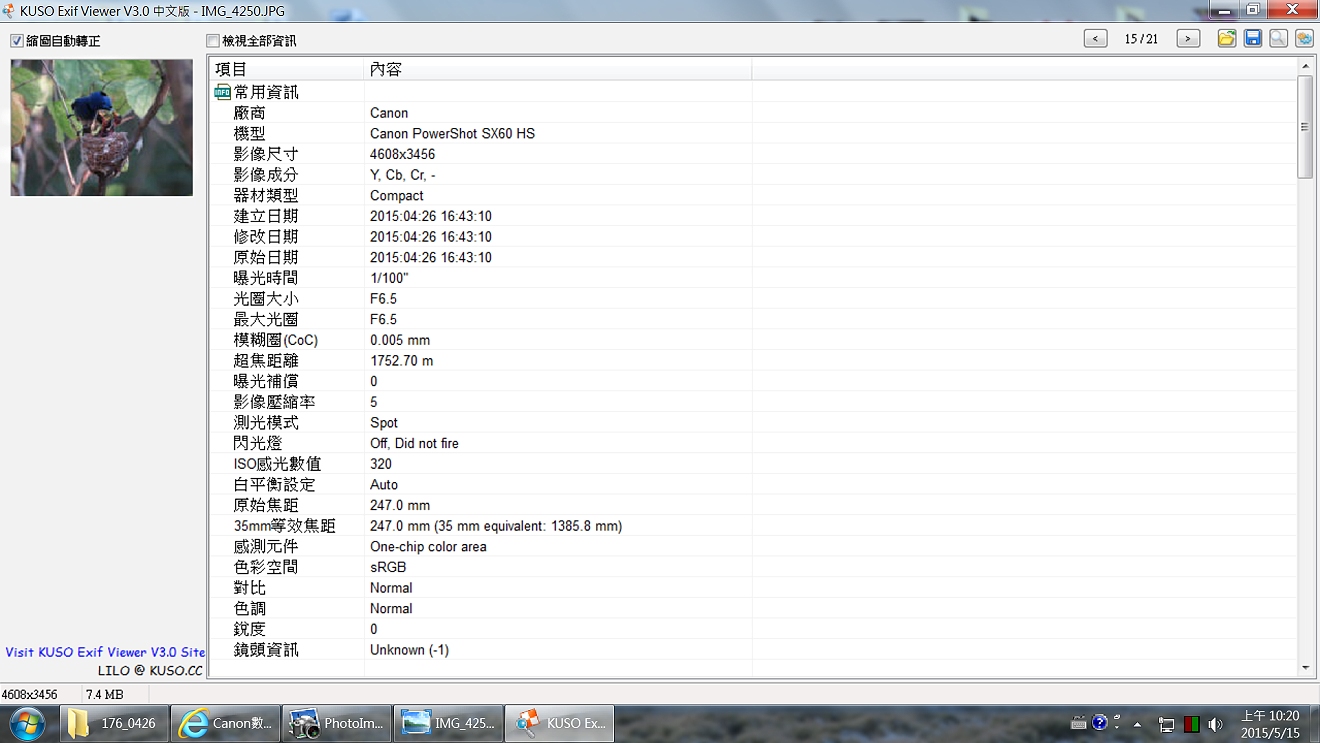This screenshot has width=1320, height=743.
Task: Click the 項目 column header
Action: click(x=287, y=69)
